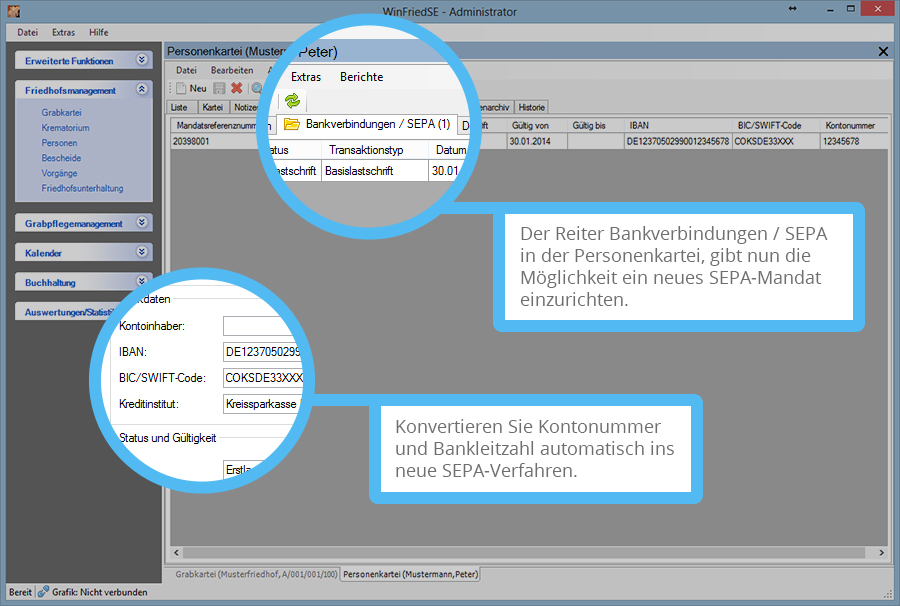Collapse the Friedhofsmanagement section
This screenshot has height=606, width=900.
(142, 90)
